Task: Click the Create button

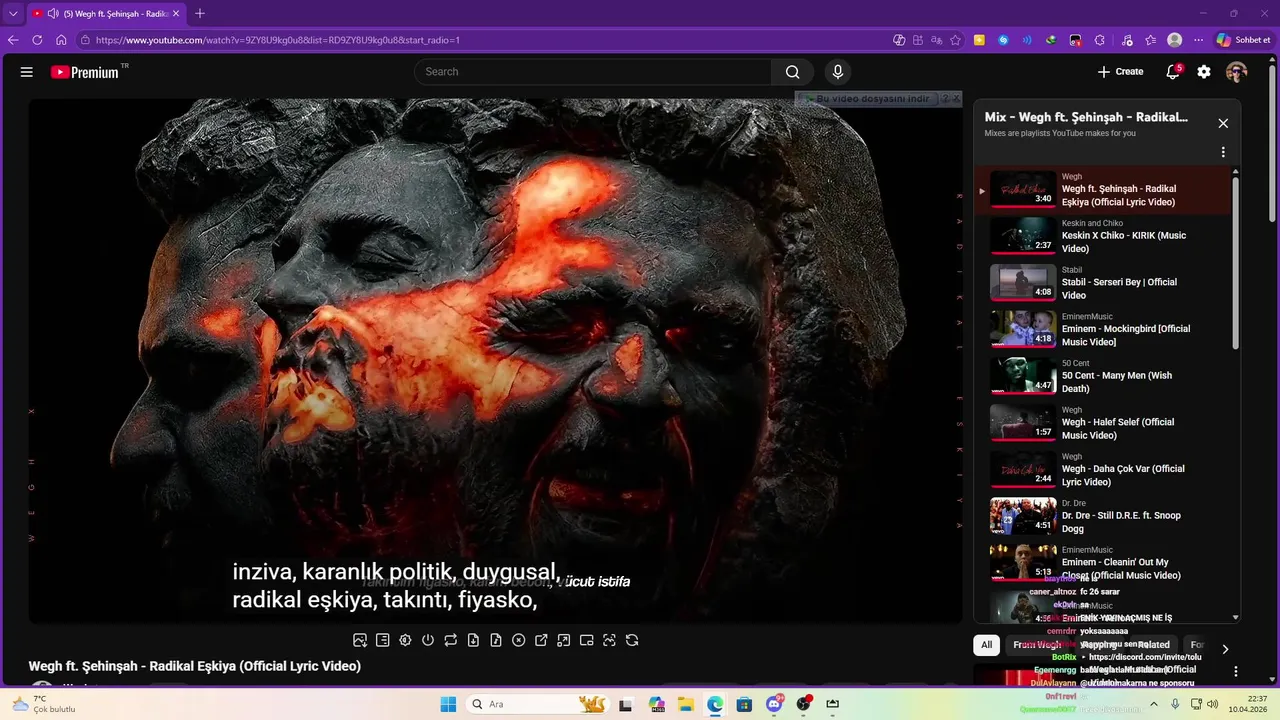Action: click(1120, 72)
